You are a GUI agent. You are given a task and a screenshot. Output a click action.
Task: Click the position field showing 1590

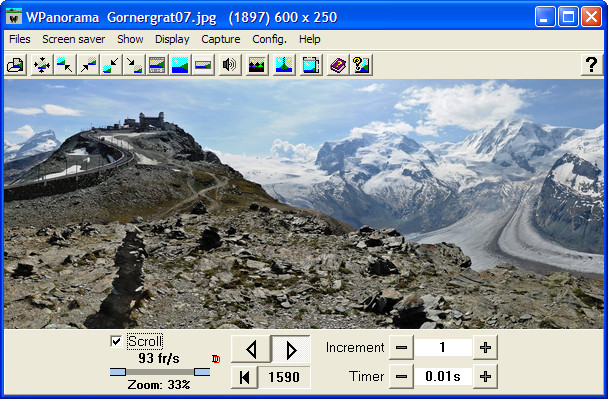pos(284,377)
